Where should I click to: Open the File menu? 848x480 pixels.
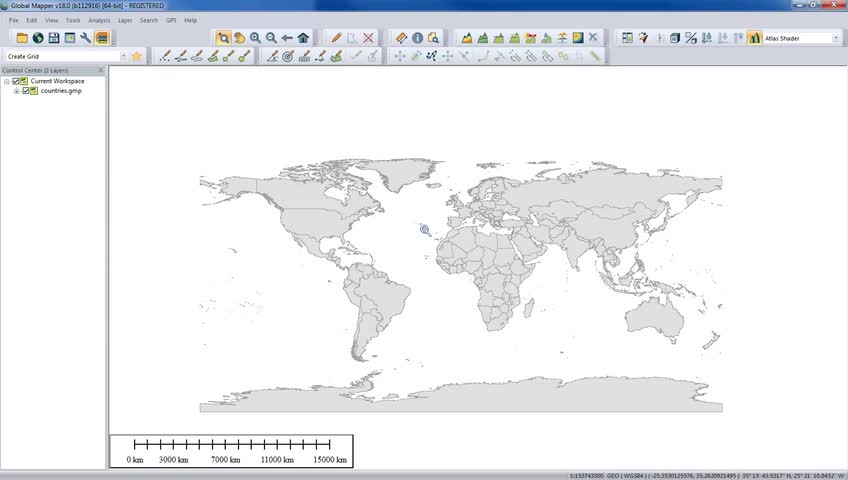pos(14,20)
